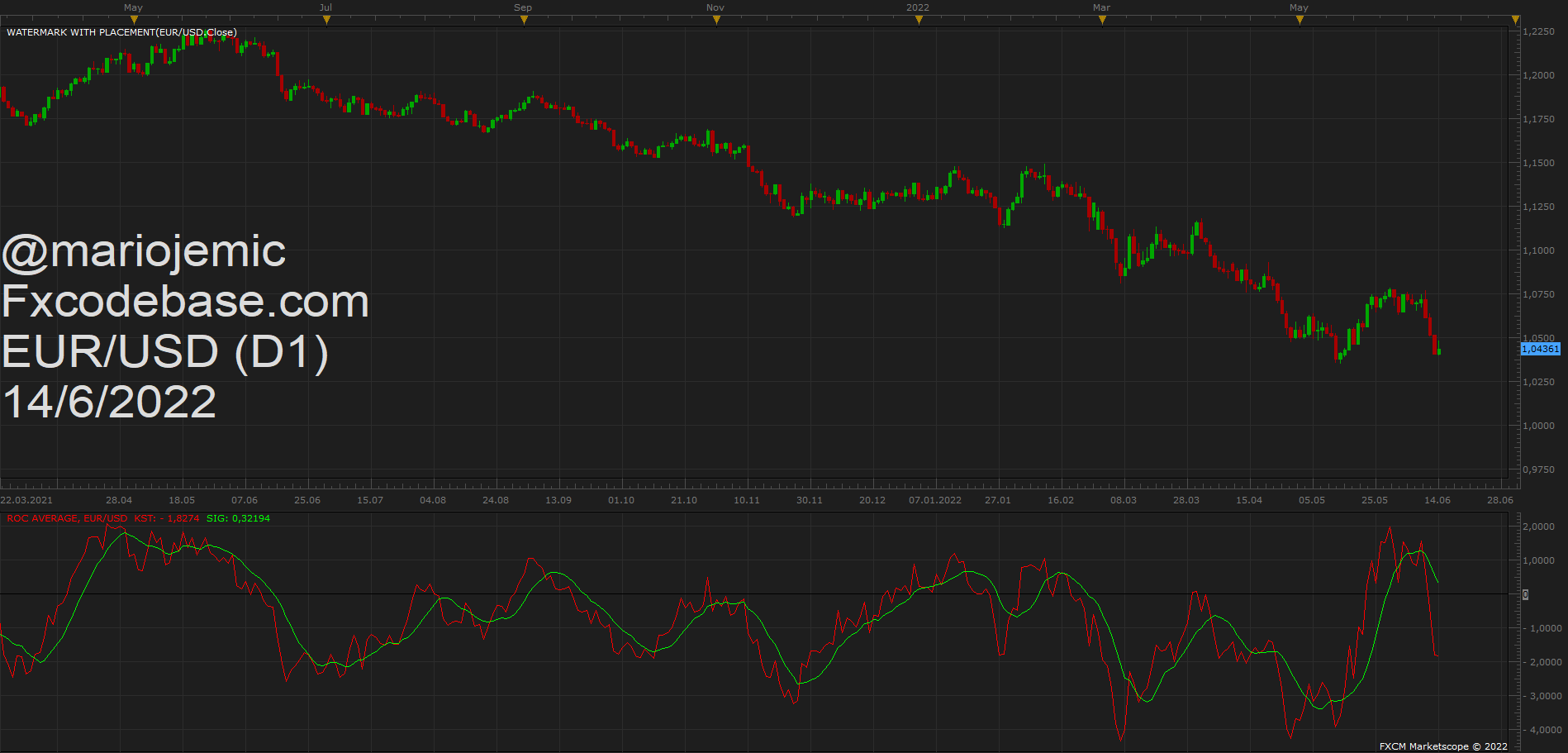Click the 22.03.2021 date label
Screen dimensions: 1568x753
(x=26, y=500)
